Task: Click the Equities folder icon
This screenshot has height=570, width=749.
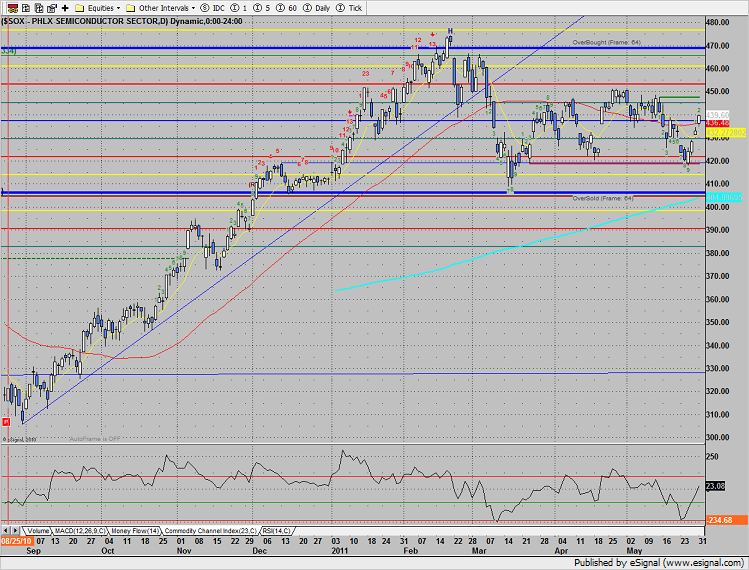Action: pyautogui.click(x=80, y=8)
